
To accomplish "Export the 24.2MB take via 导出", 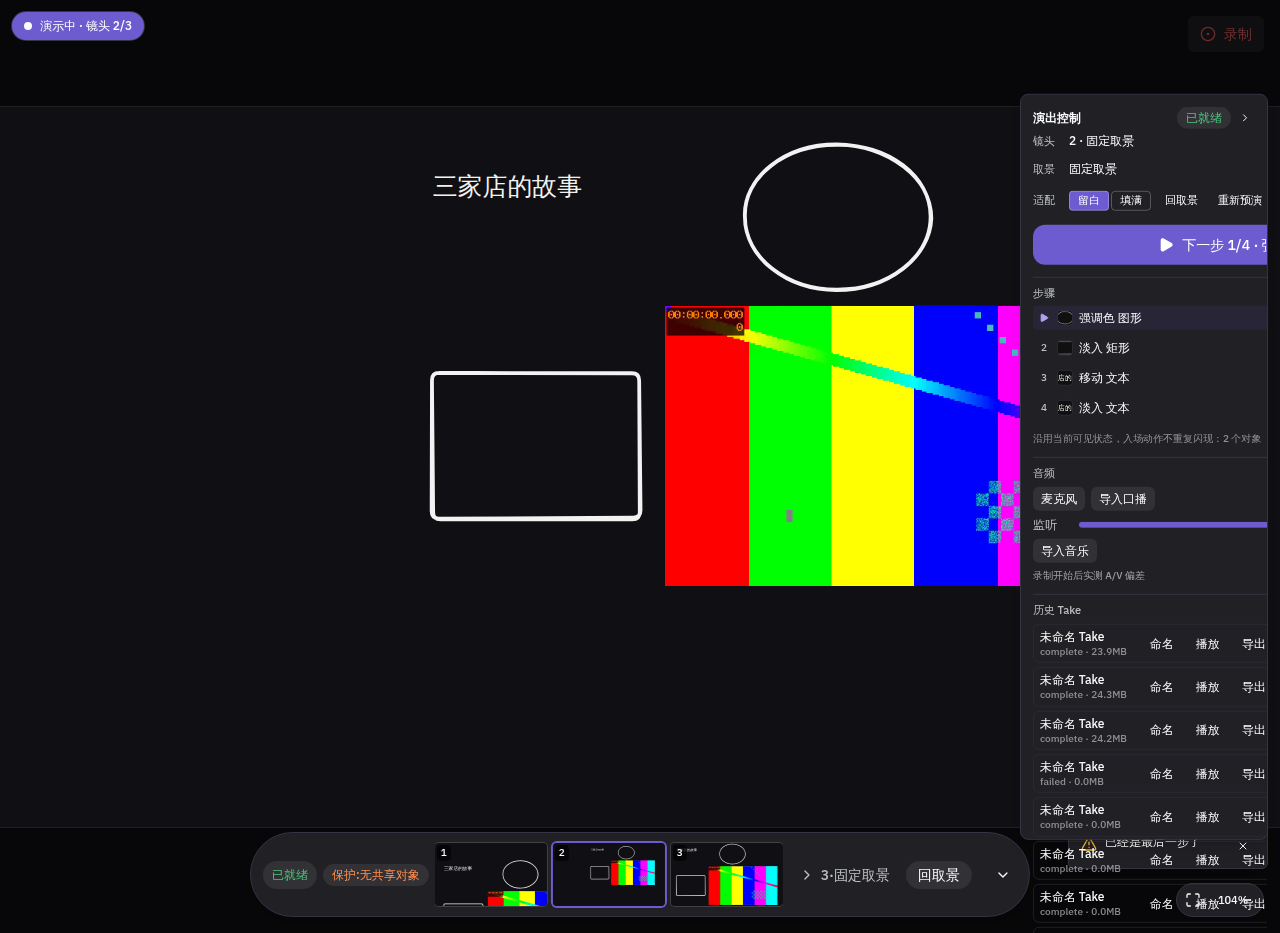I will pos(1253,730).
